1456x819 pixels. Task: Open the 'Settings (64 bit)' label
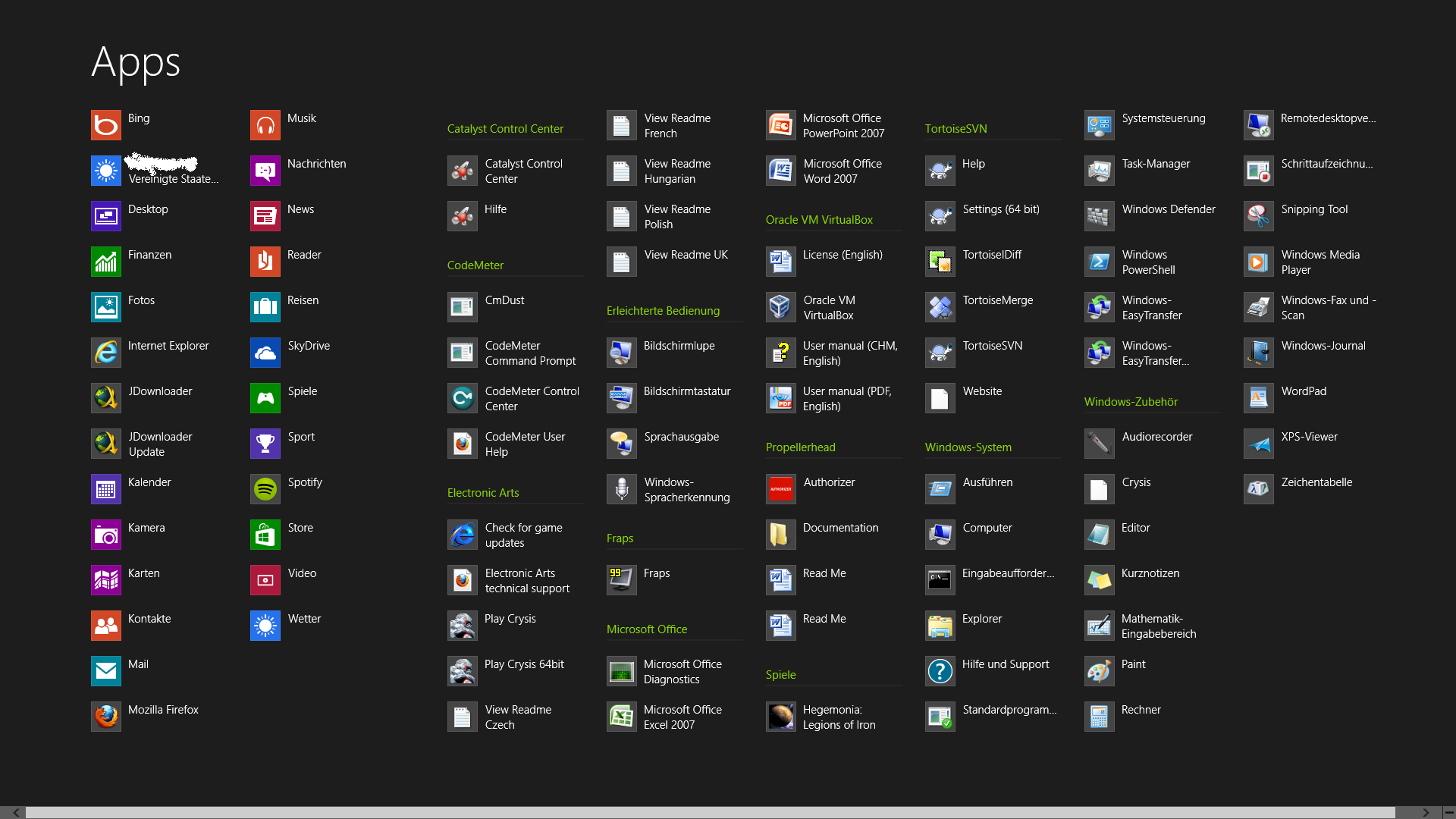1001,209
